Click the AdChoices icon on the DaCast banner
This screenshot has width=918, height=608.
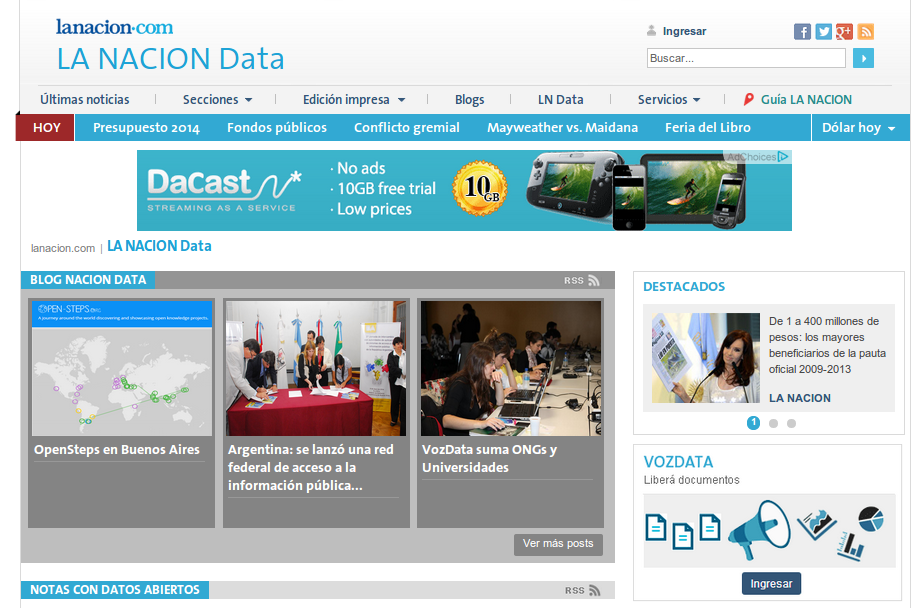pos(783,157)
